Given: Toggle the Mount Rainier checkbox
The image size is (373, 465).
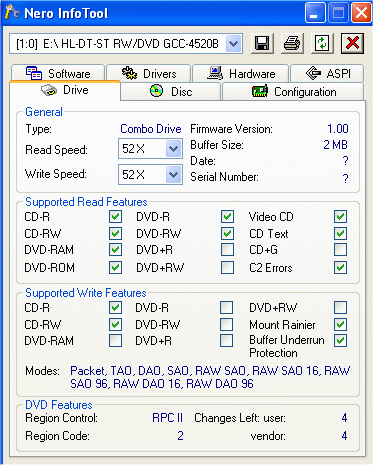Looking at the screenshot, I should pyautogui.click(x=340, y=324).
